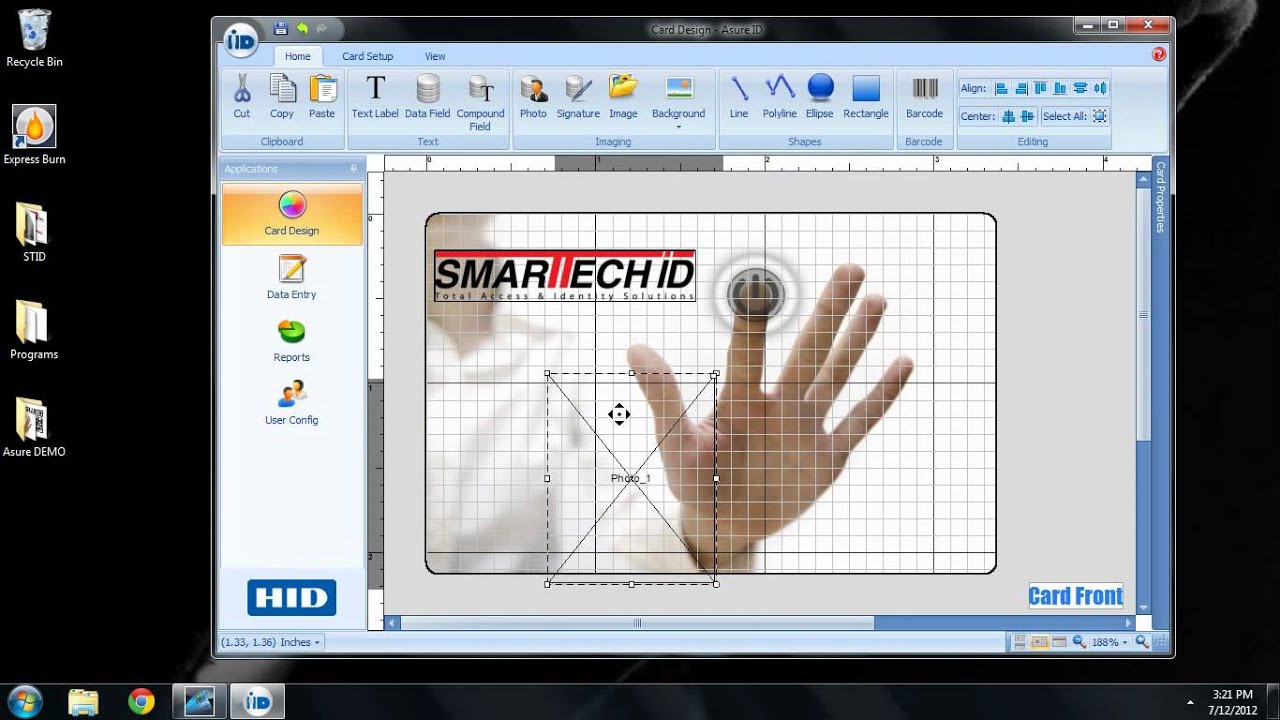Click the vertical scrollbar thumb
The height and width of the screenshot is (720, 1280).
(1143, 313)
